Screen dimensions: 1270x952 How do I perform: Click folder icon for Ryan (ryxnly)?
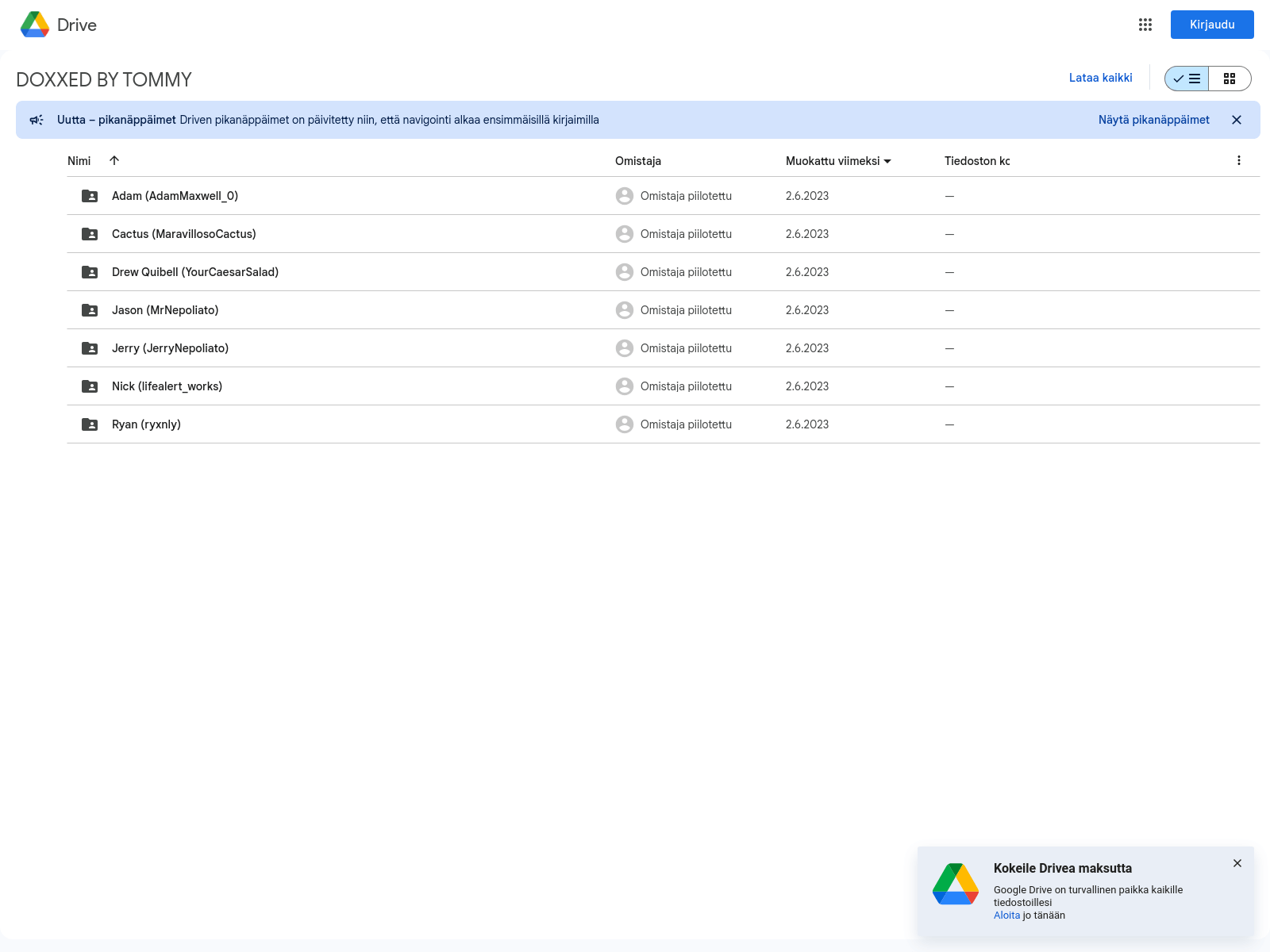coord(90,424)
